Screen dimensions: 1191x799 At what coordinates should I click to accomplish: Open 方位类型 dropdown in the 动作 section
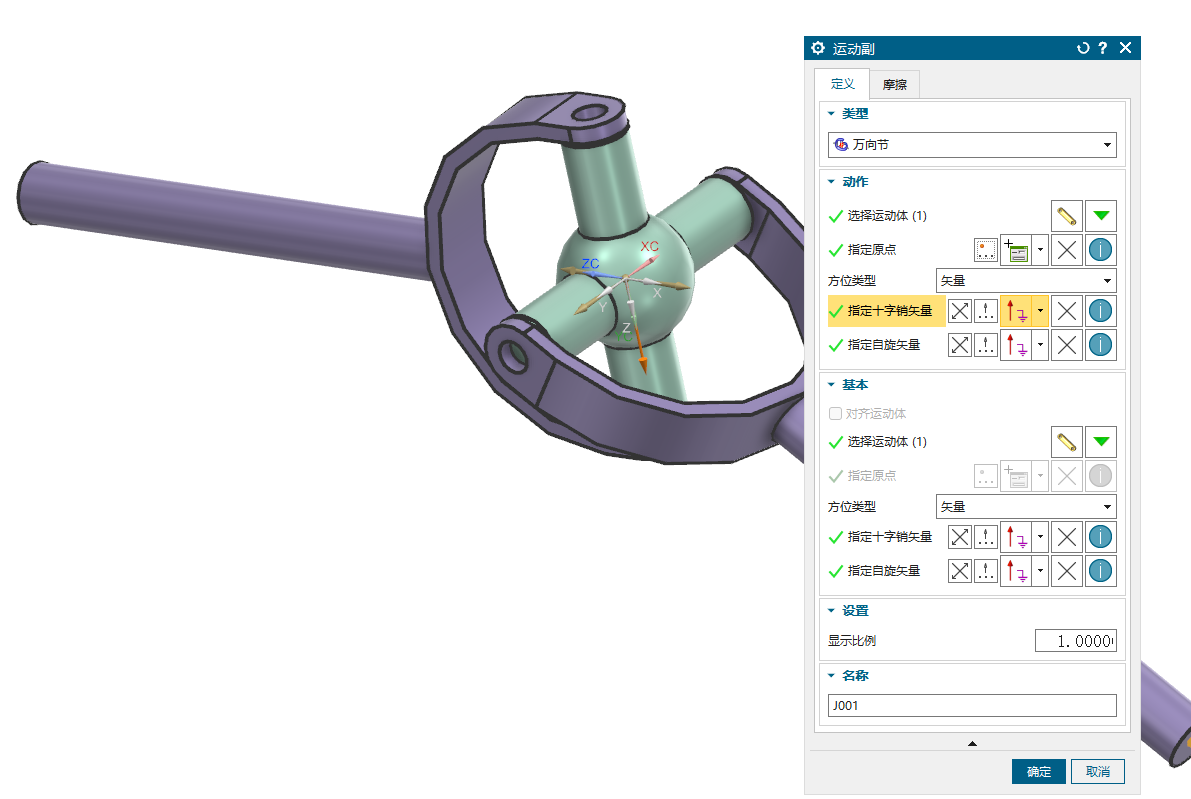(x=1025, y=282)
